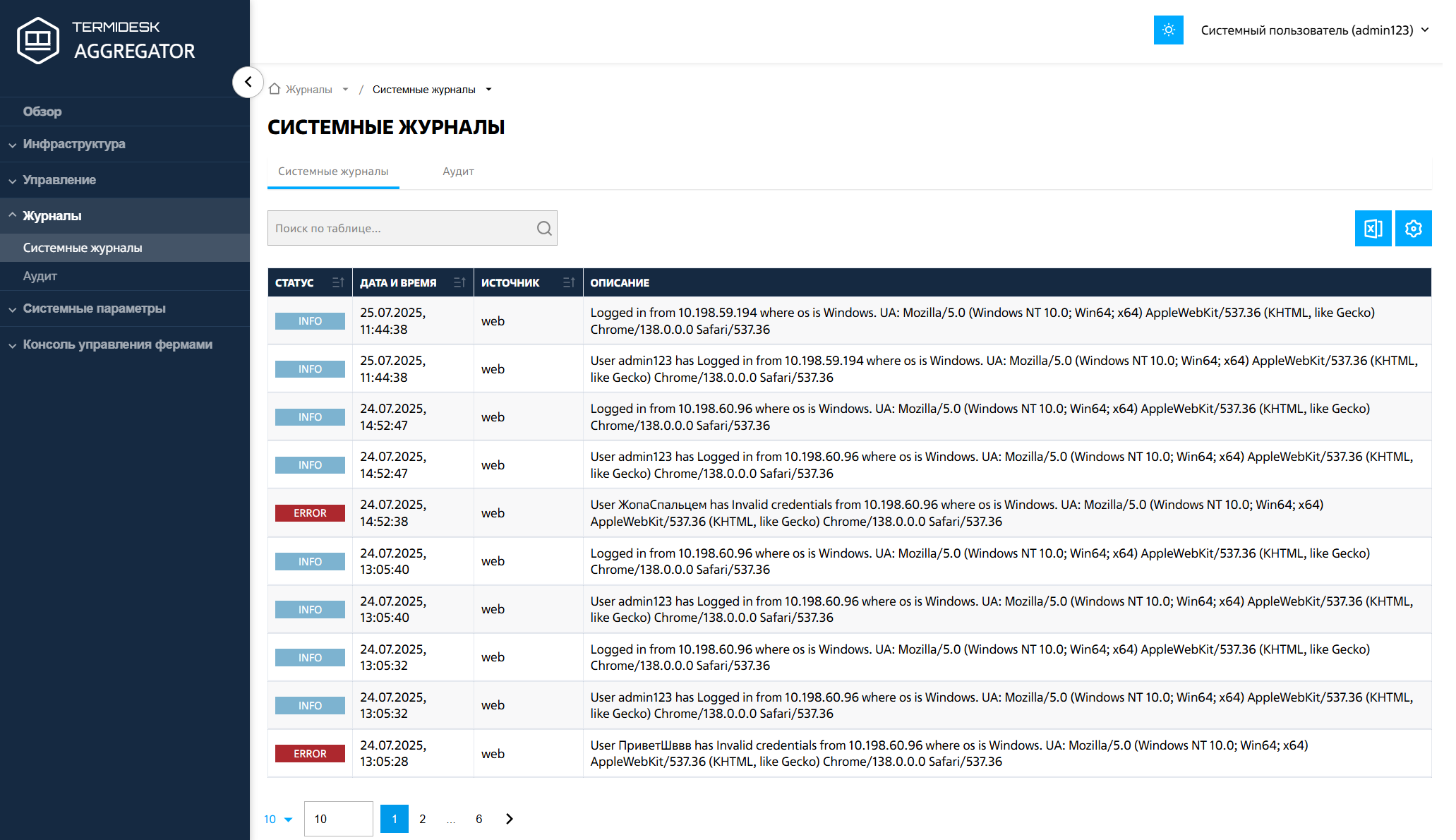Click the search magnifier icon
1456x840 pixels.
tap(543, 229)
